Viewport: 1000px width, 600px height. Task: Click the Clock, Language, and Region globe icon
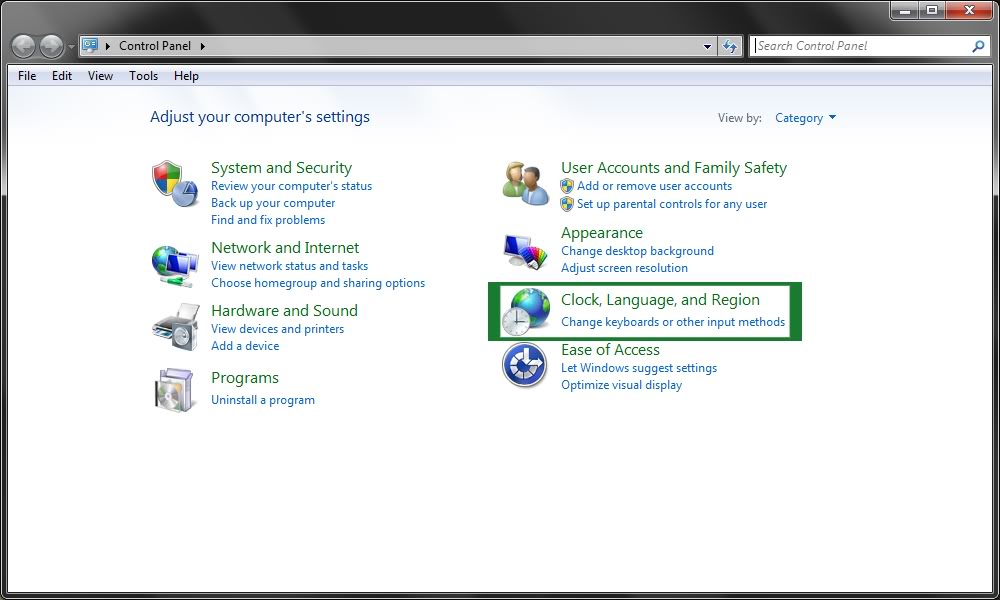[525, 311]
